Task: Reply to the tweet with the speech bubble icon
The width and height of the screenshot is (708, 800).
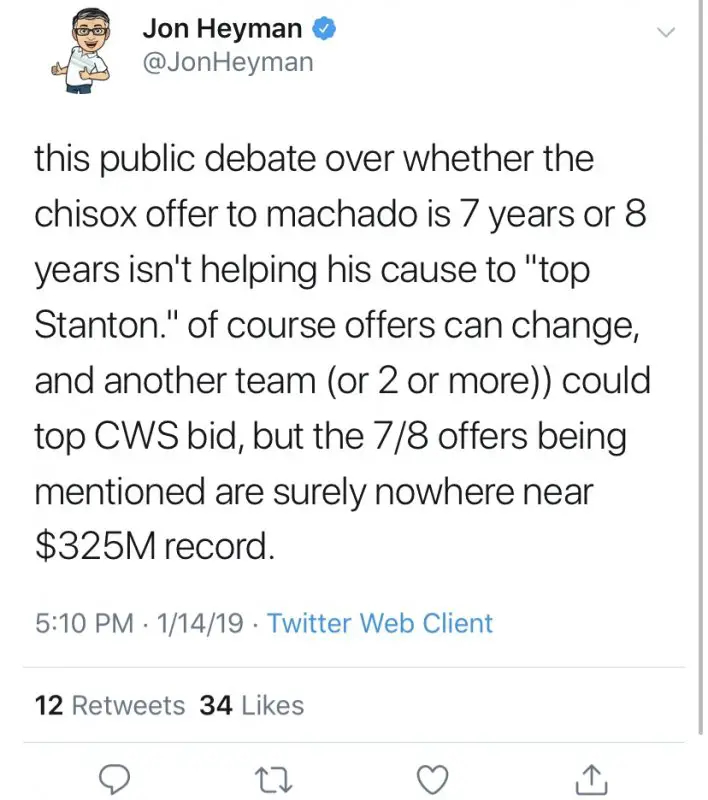Action: pos(117,776)
